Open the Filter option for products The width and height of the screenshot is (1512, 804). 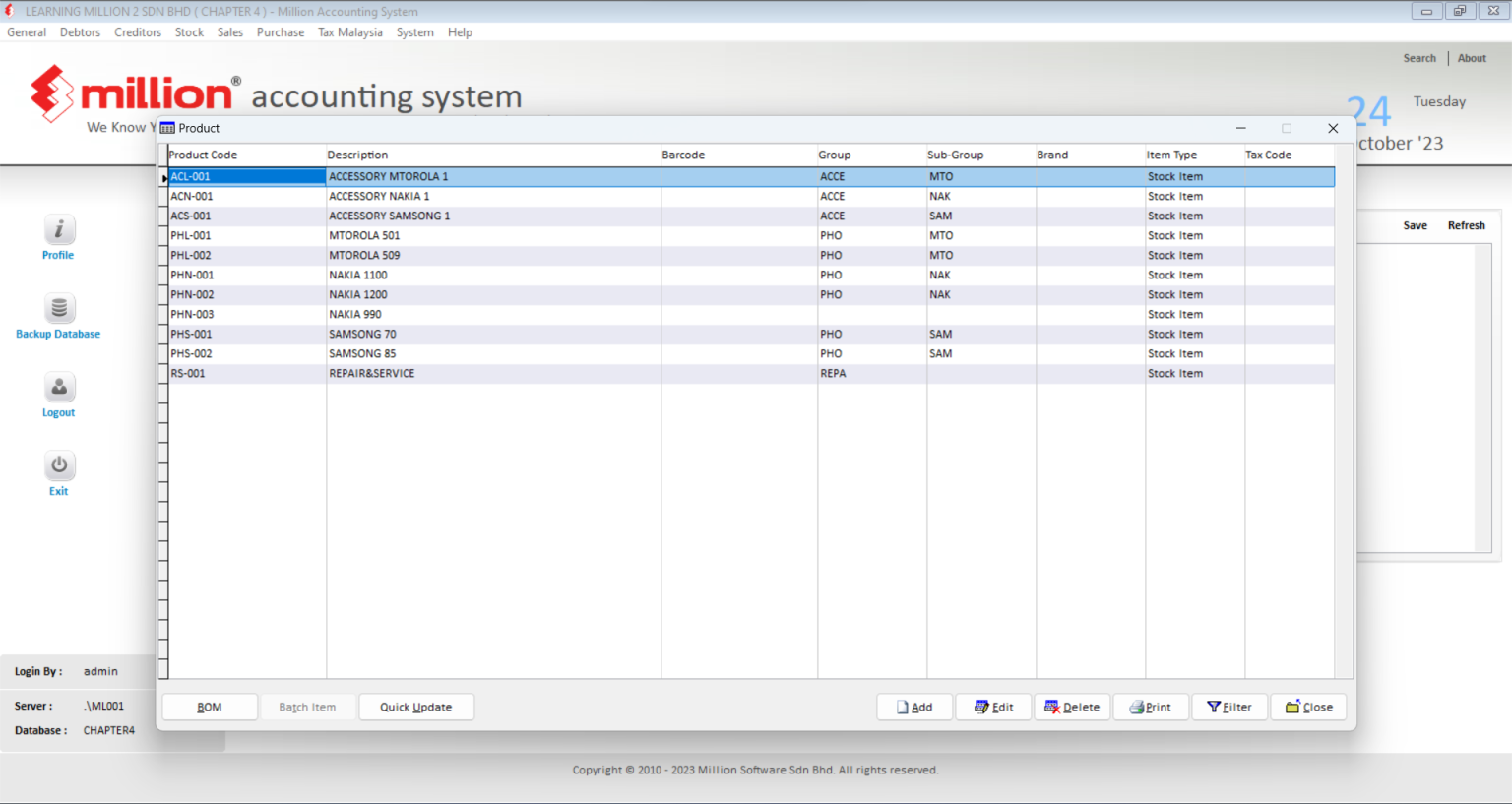(x=1229, y=707)
